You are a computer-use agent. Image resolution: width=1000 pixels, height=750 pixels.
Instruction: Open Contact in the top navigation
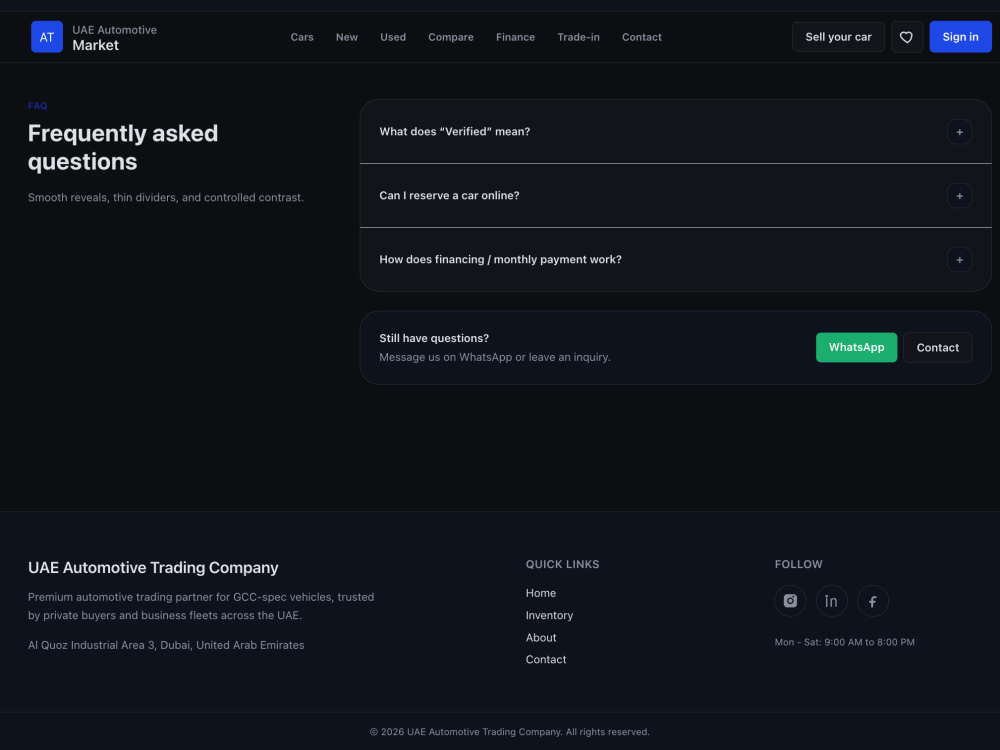coord(642,37)
